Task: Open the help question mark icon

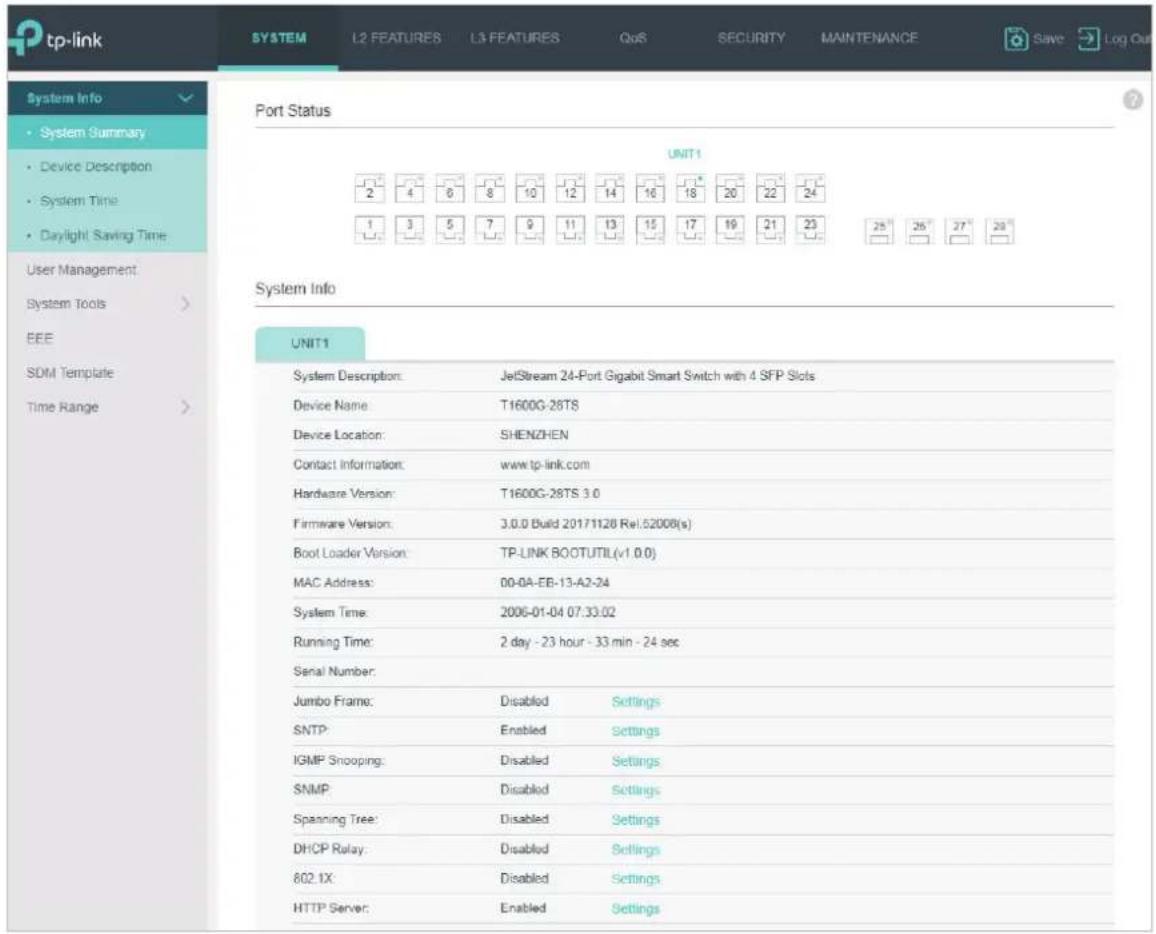Action: coord(1132,100)
